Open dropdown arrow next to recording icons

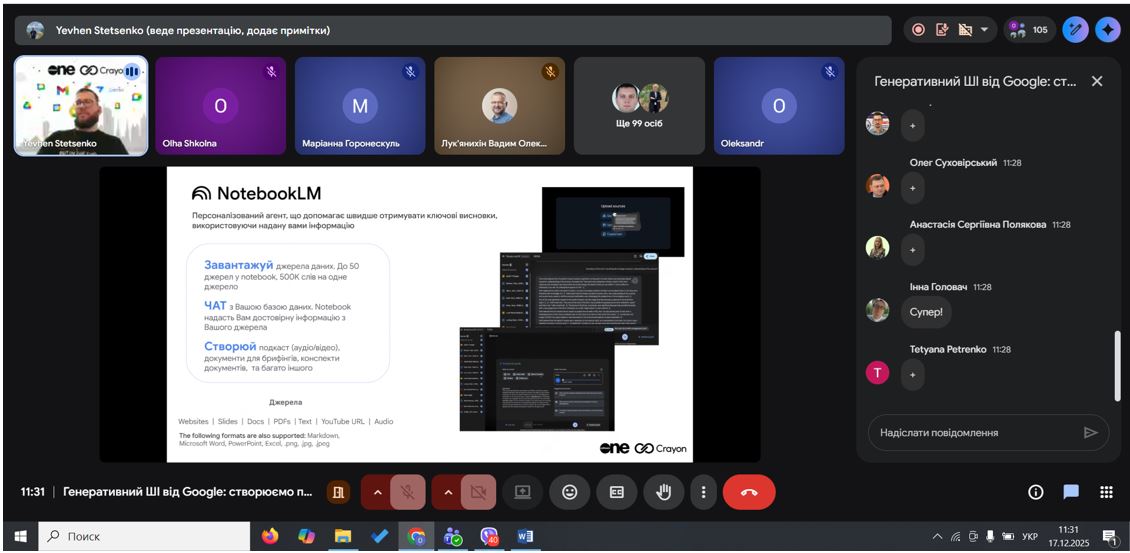coord(983,30)
